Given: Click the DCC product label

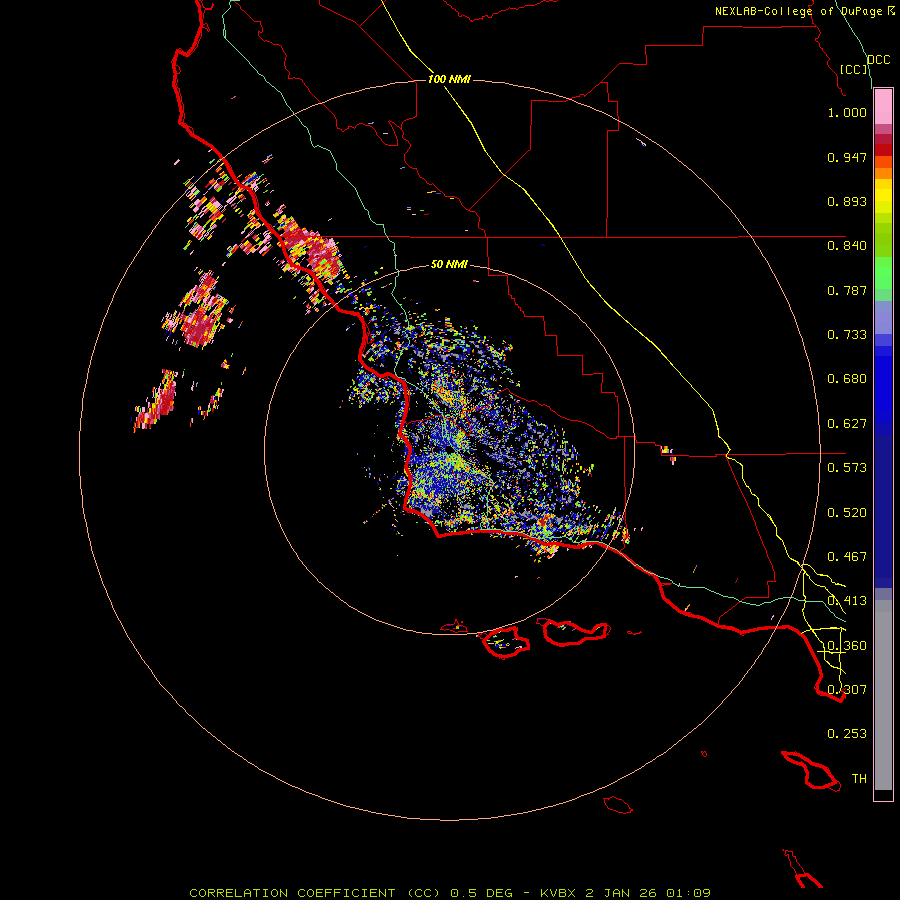Looking at the screenshot, I should pos(878,60).
